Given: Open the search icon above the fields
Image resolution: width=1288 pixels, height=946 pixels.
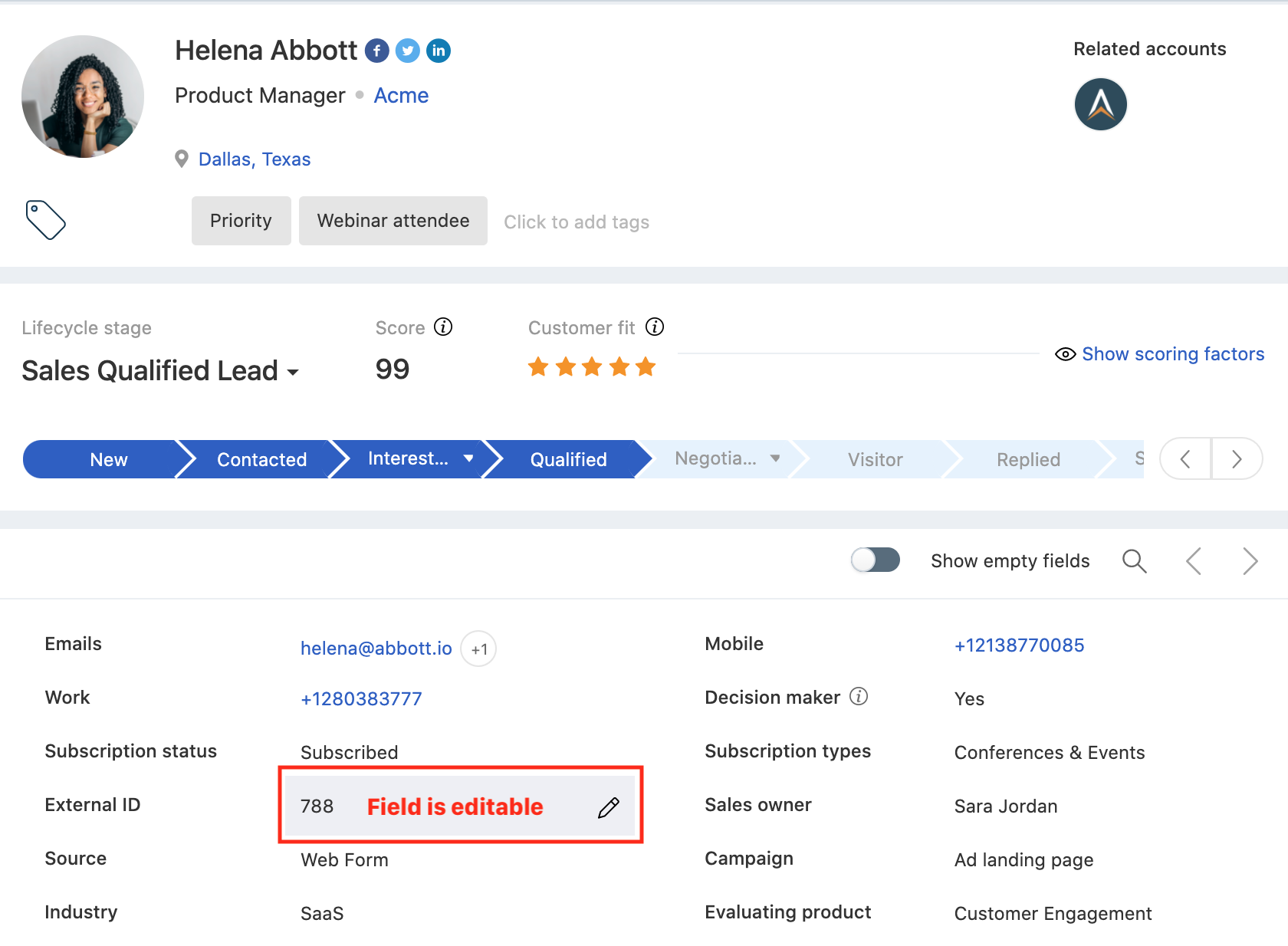Looking at the screenshot, I should coord(1135,560).
